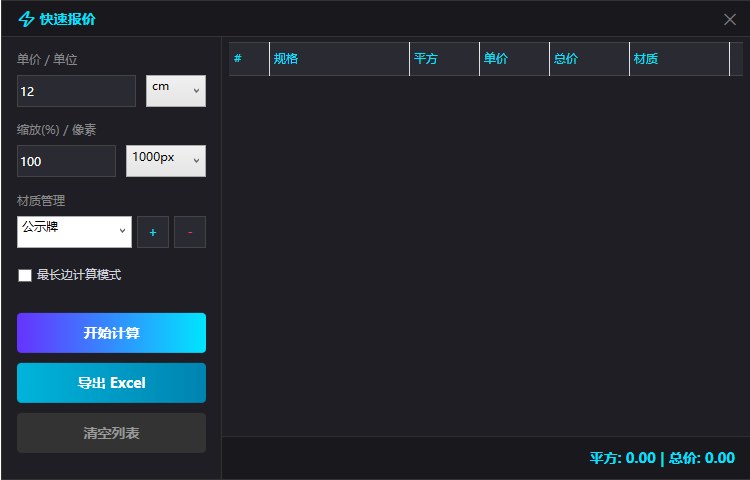Click the lightning bolt quick quote icon
This screenshot has height=480, width=750.
26,19
